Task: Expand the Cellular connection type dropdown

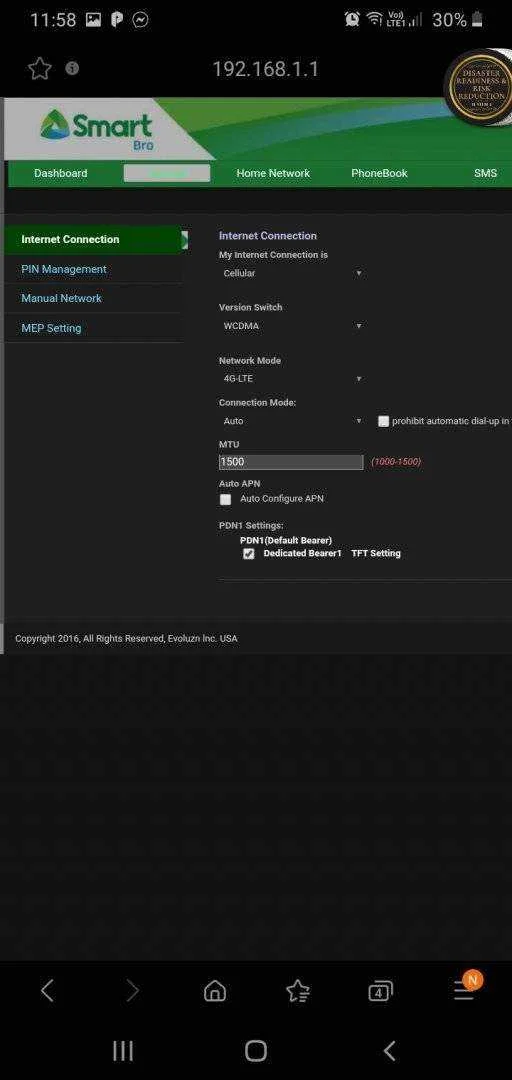Action: 291,273
